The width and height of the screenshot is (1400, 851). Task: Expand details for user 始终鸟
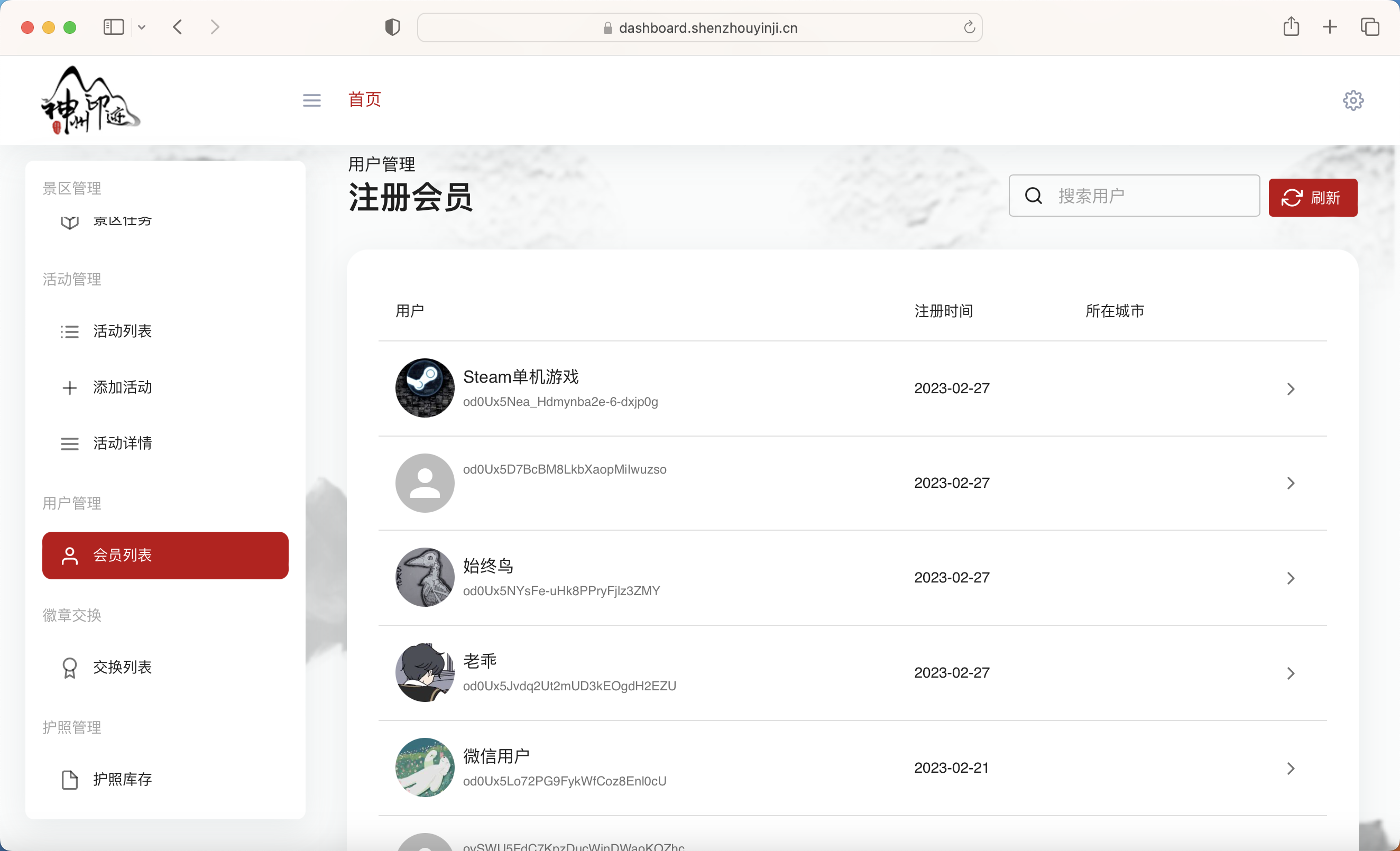[1291, 578]
